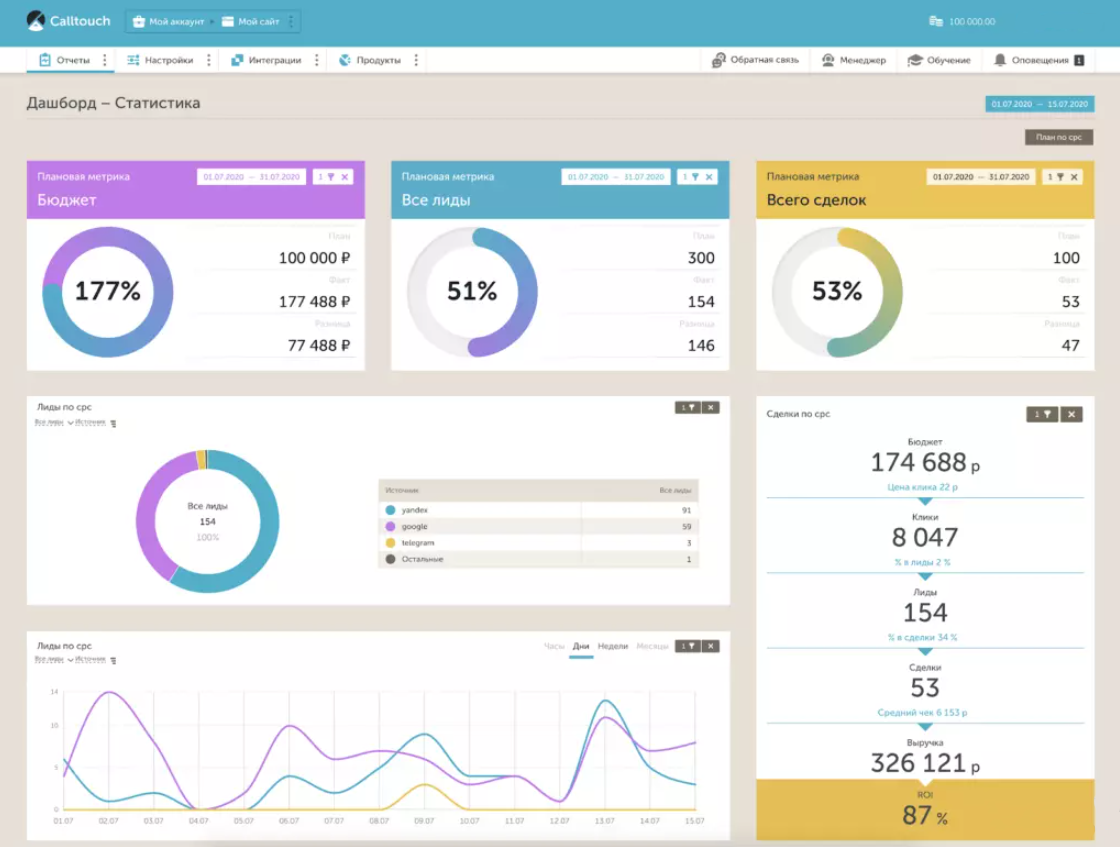Open the dashboard date range 01.07.2020 – 15.07.2020
The image size is (1120, 847).
point(1039,104)
